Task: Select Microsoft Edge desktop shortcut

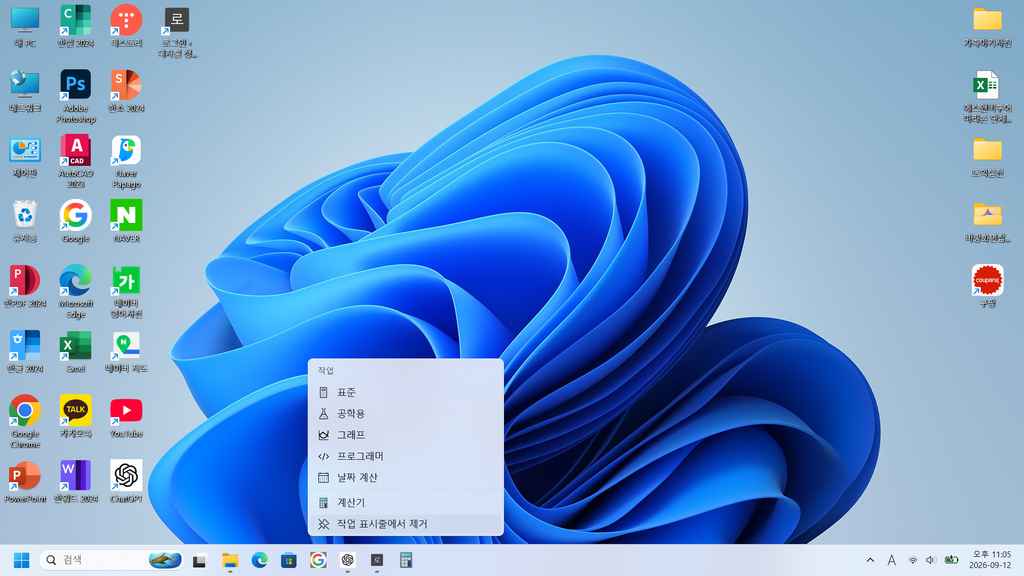Action: click(76, 292)
